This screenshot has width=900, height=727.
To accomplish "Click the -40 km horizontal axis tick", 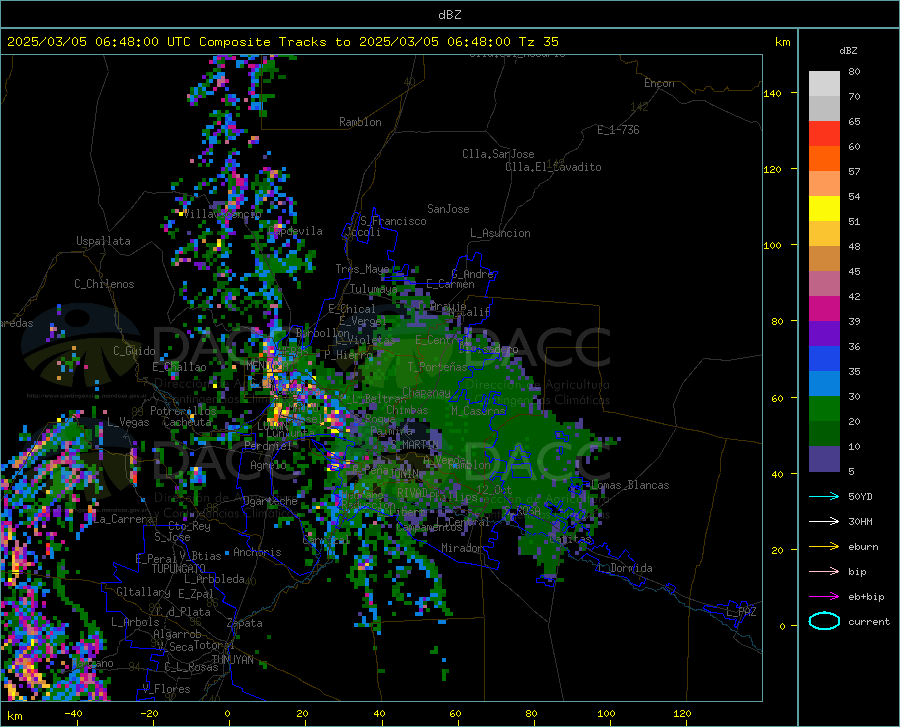I will (73, 713).
